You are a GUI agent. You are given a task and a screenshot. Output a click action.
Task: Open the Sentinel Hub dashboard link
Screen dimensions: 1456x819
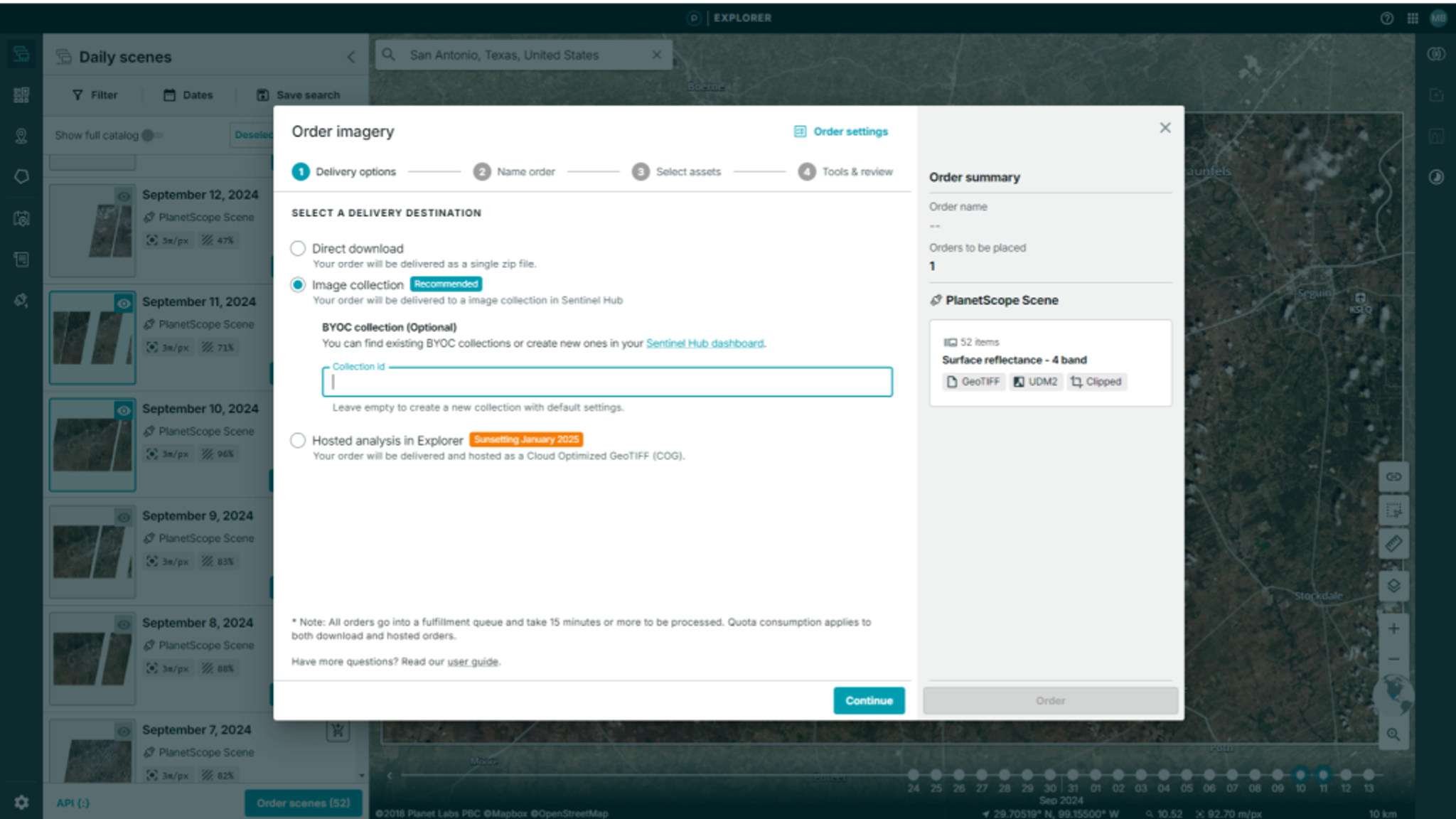[x=705, y=343]
